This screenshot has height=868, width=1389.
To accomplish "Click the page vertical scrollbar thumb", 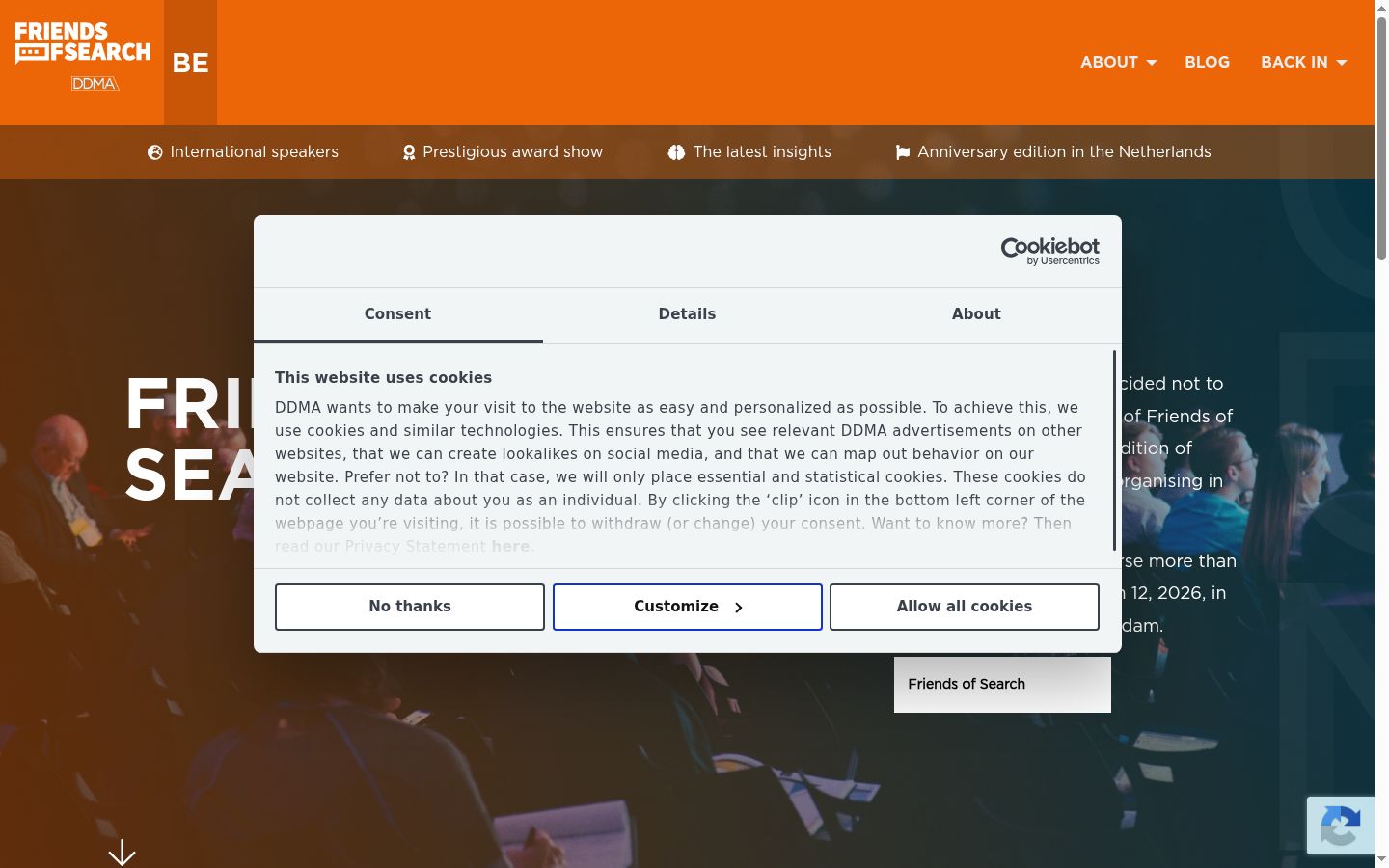I will click(1381, 138).
